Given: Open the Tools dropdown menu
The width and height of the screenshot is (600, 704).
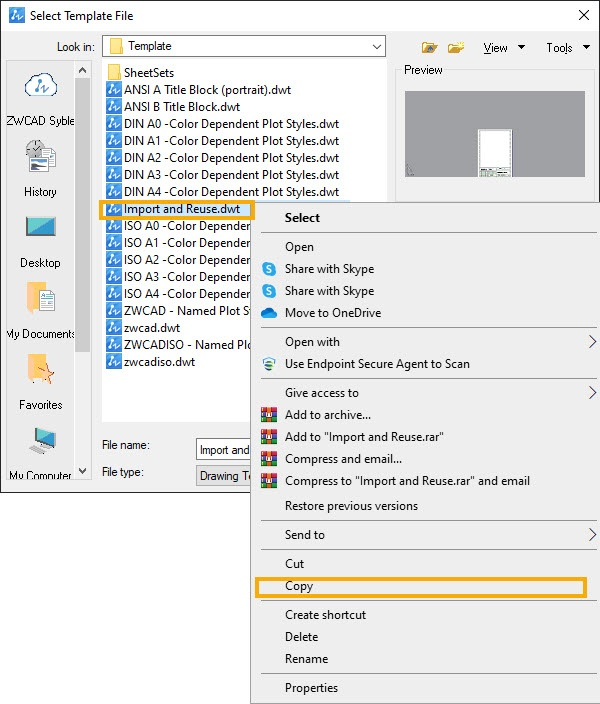Looking at the screenshot, I should [568, 48].
